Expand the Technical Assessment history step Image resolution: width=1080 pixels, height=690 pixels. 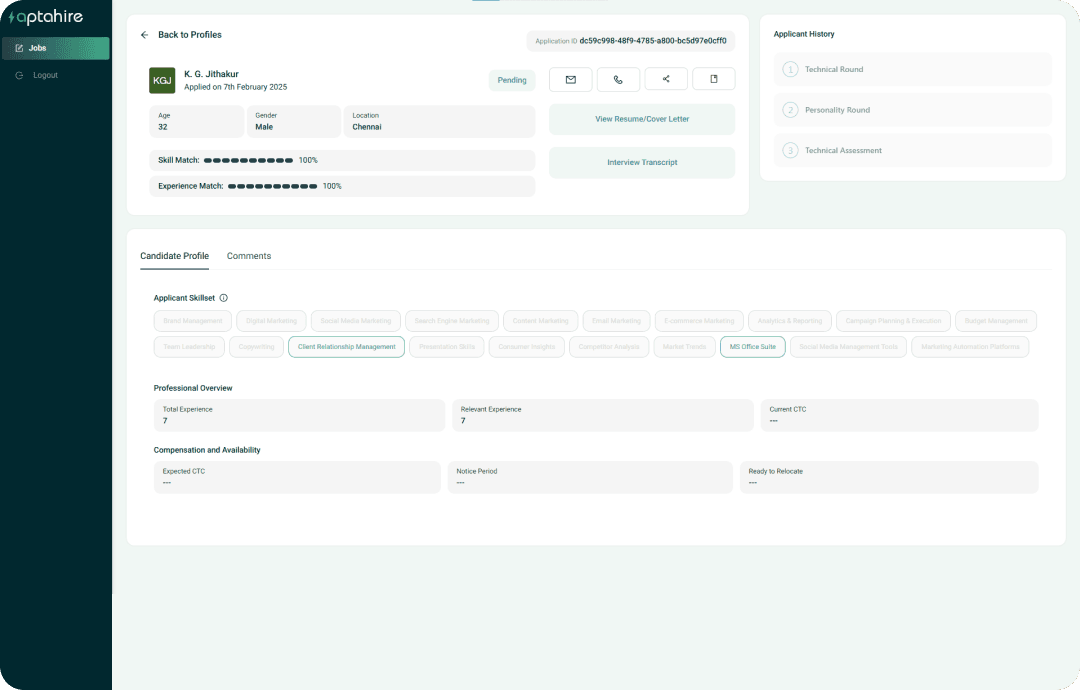(912, 151)
